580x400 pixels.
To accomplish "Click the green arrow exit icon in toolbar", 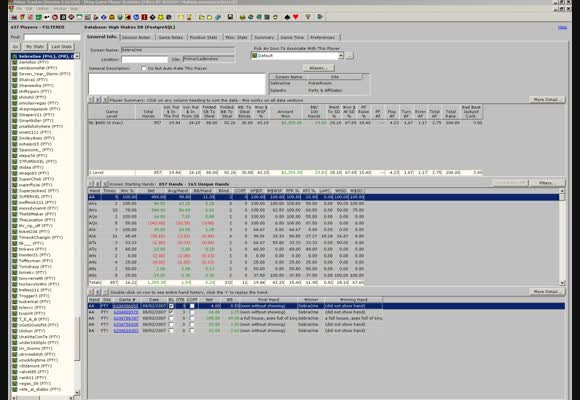I will coord(320,17).
